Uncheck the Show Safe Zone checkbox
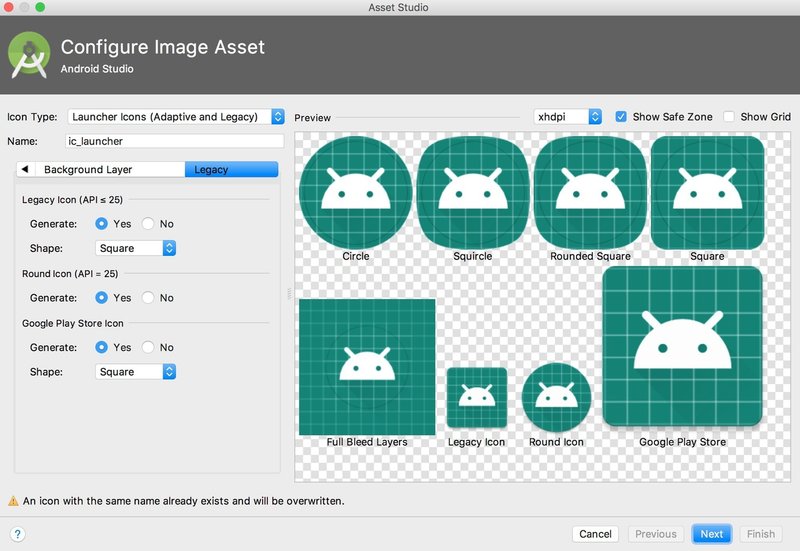The image size is (800, 551). tap(621, 117)
